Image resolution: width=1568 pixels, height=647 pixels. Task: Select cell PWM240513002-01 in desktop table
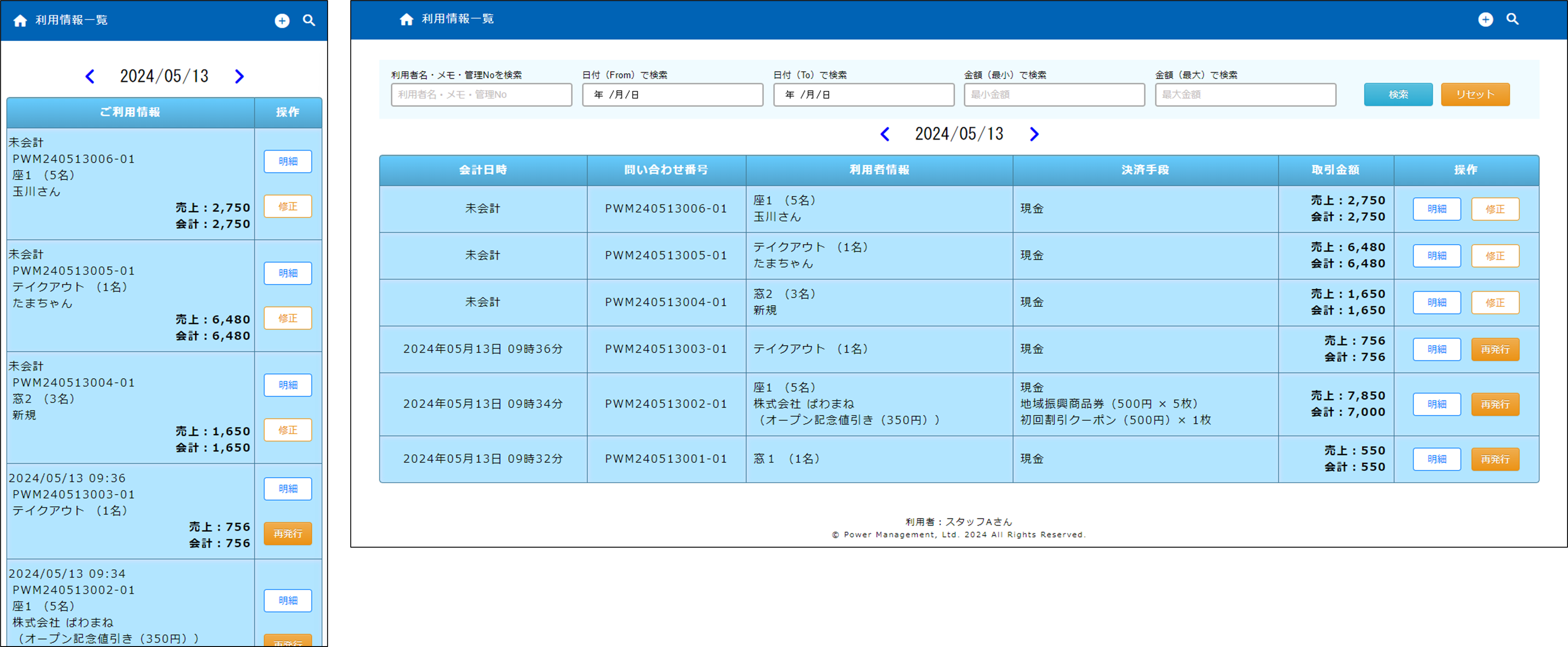pyautogui.click(x=666, y=405)
